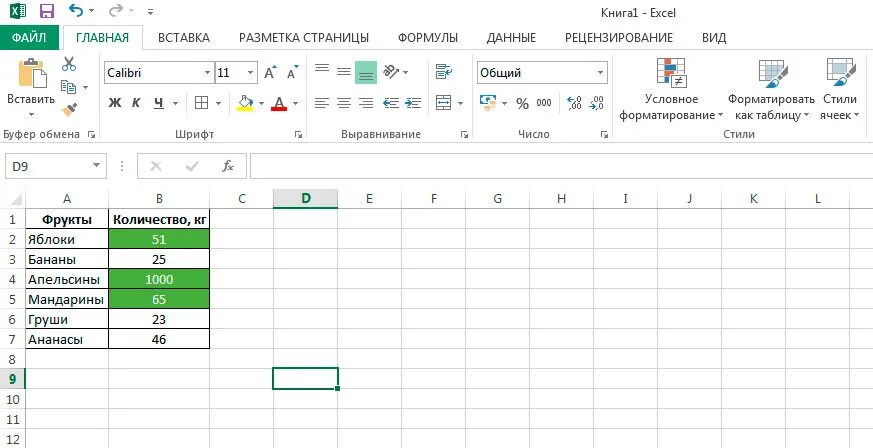This screenshot has width=873, height=448.
Task: Apply percent number style
Action: click(x=522, y=104)
